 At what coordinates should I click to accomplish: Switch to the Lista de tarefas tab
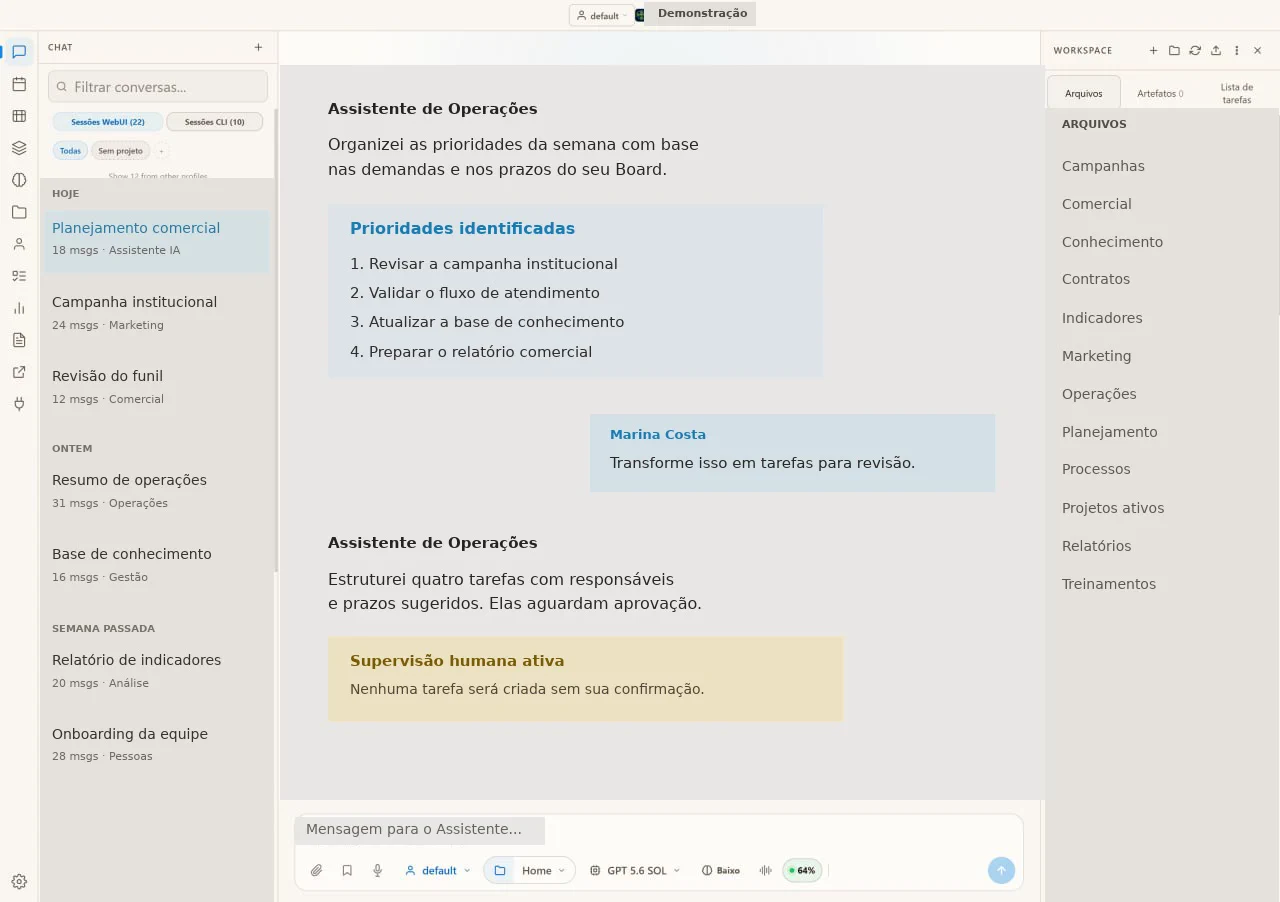pos(1237,93)
